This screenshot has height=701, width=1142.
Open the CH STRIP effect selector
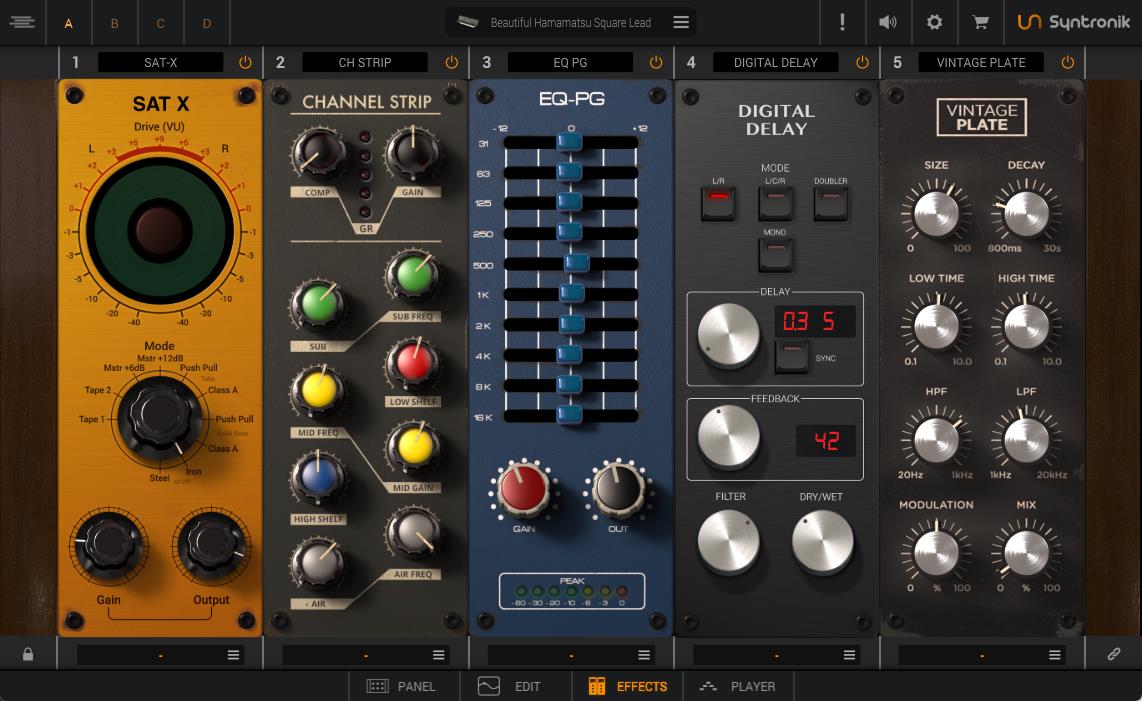tap(365, 62)
